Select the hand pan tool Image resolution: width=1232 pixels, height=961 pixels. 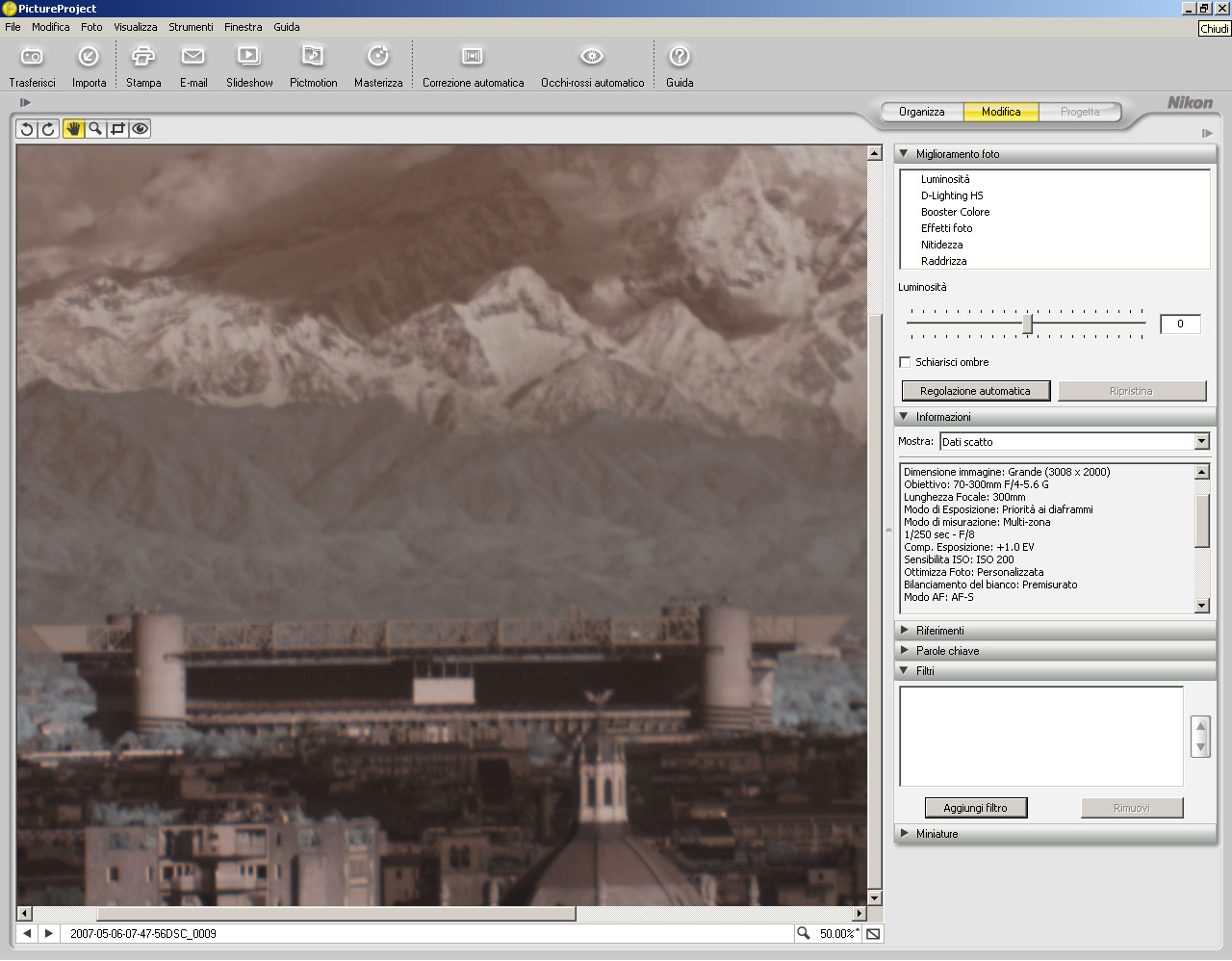click(73, 129)
